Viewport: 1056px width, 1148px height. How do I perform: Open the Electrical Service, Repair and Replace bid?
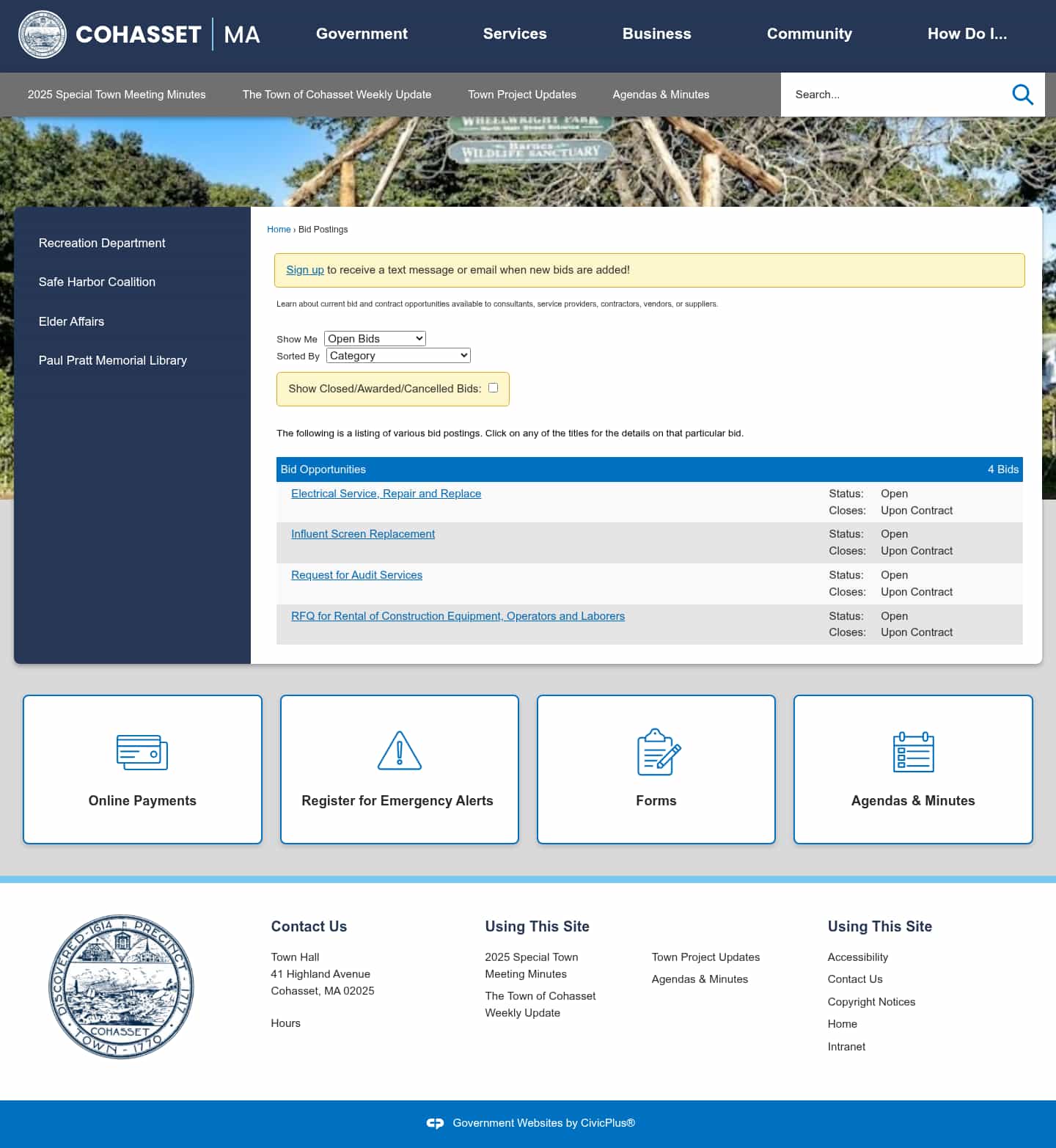pos(386,494)
